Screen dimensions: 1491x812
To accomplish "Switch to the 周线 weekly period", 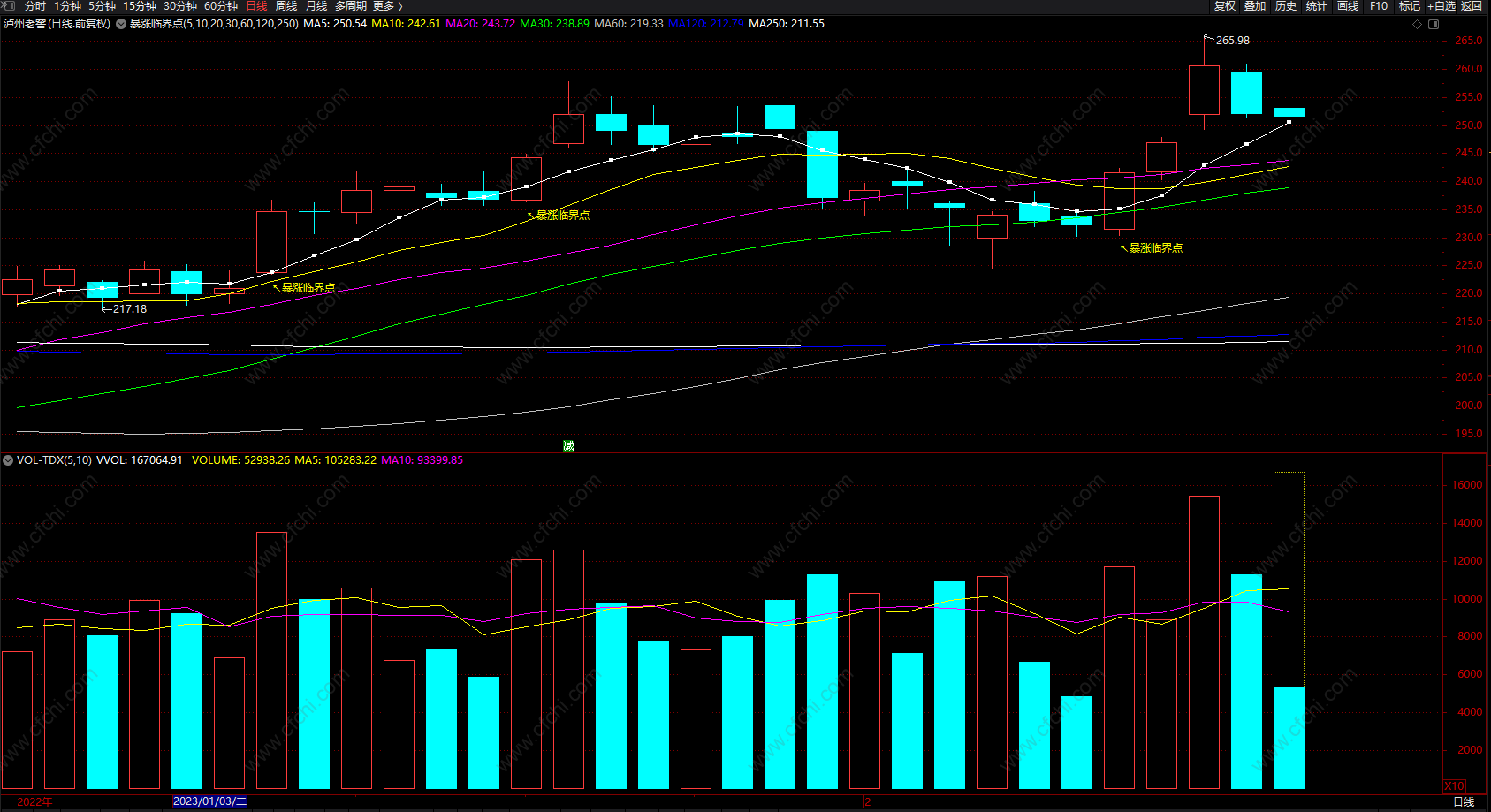I will tap(286, 6).
